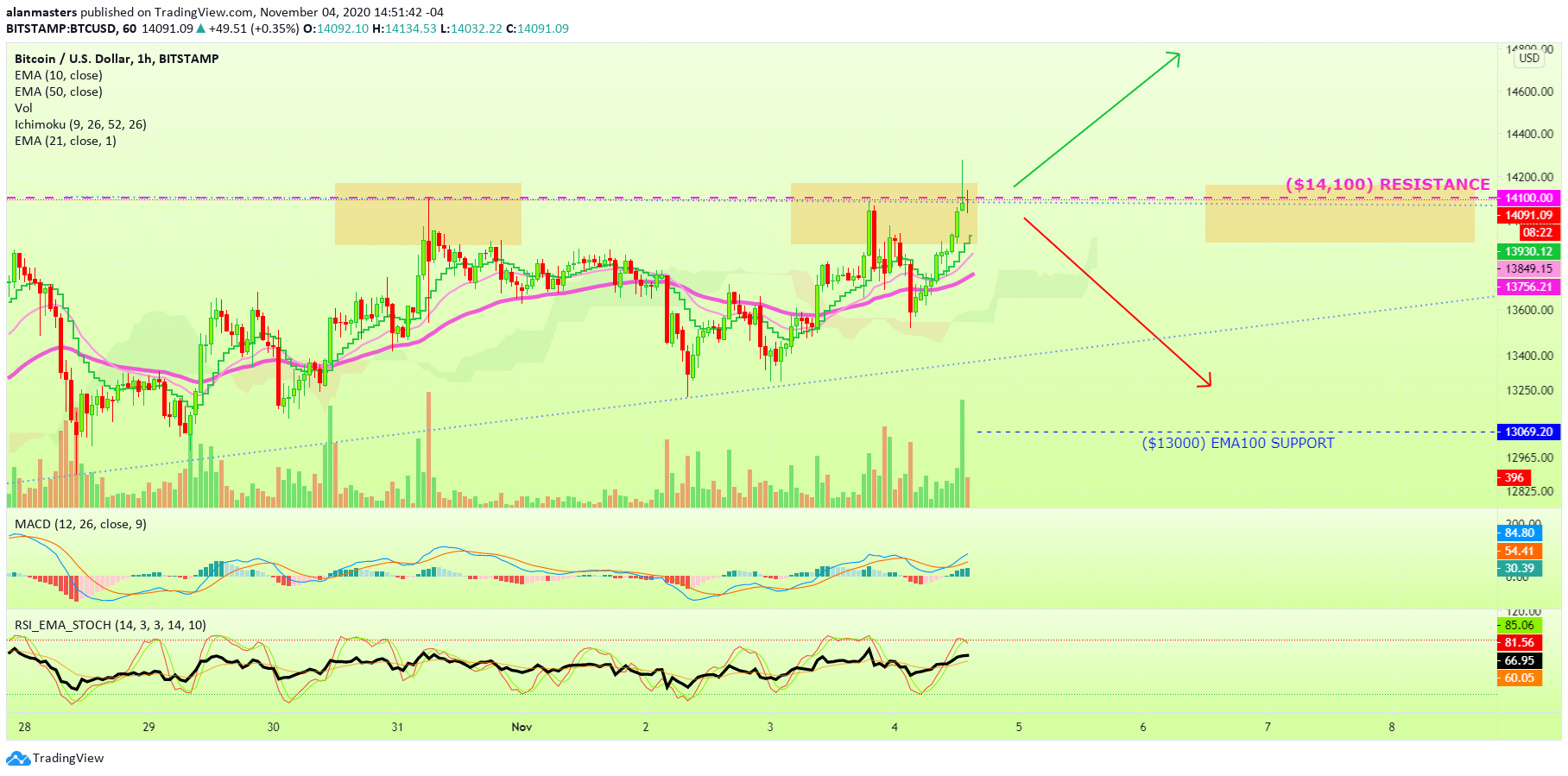
Task: Click the USD currency badge on price axis
Action: click(x=1529, y=58)
